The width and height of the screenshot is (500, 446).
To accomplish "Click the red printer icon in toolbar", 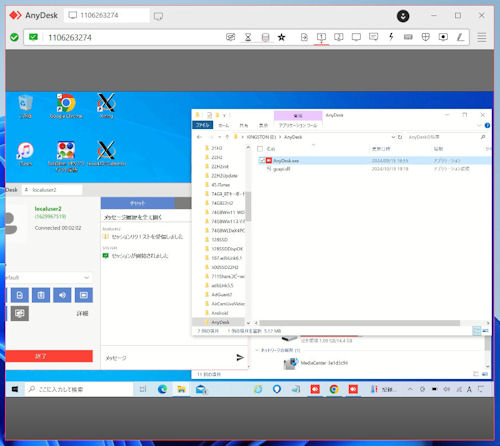I will (265, 37).
